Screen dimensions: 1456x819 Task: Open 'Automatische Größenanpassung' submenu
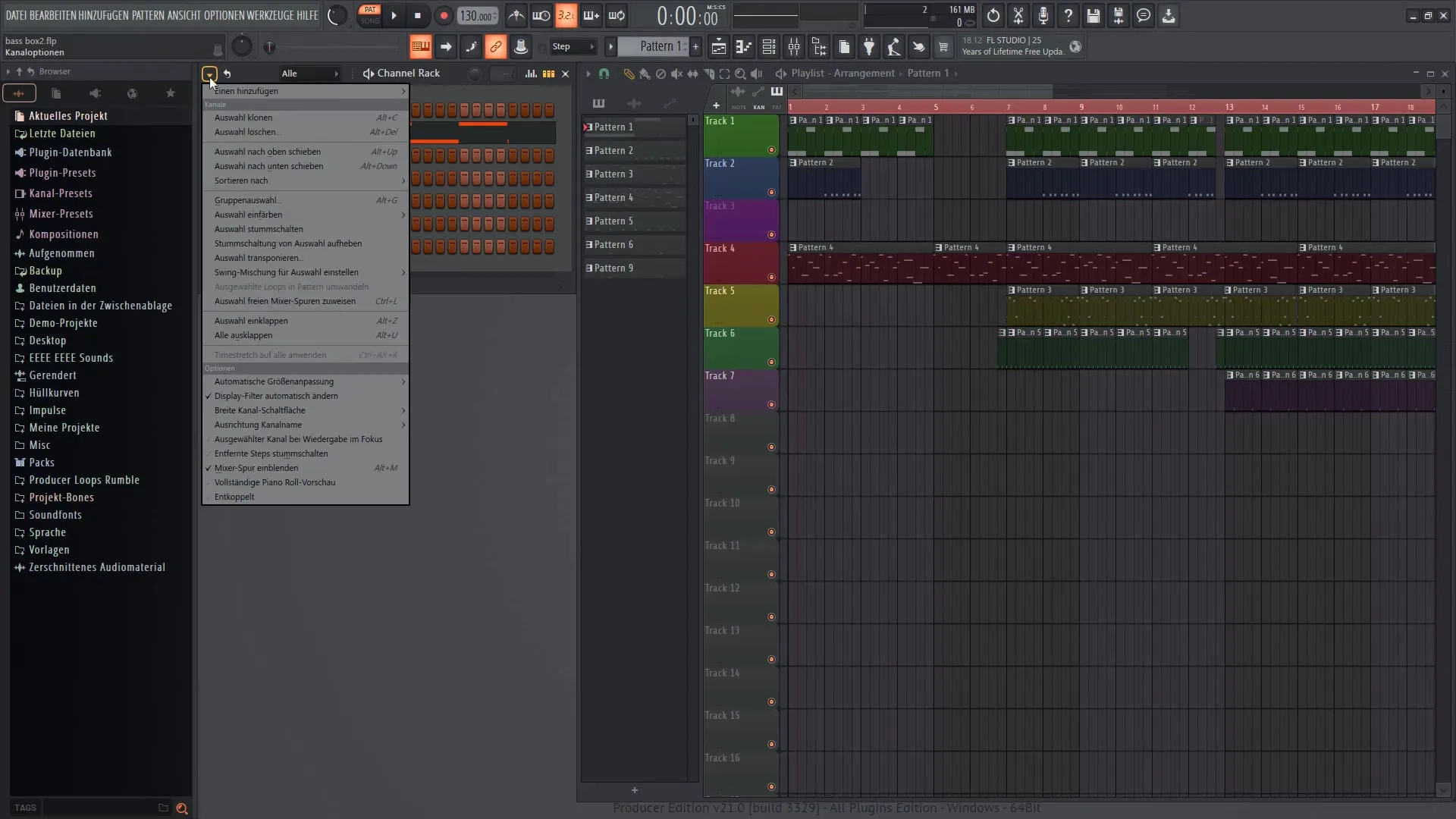(306, 381)
